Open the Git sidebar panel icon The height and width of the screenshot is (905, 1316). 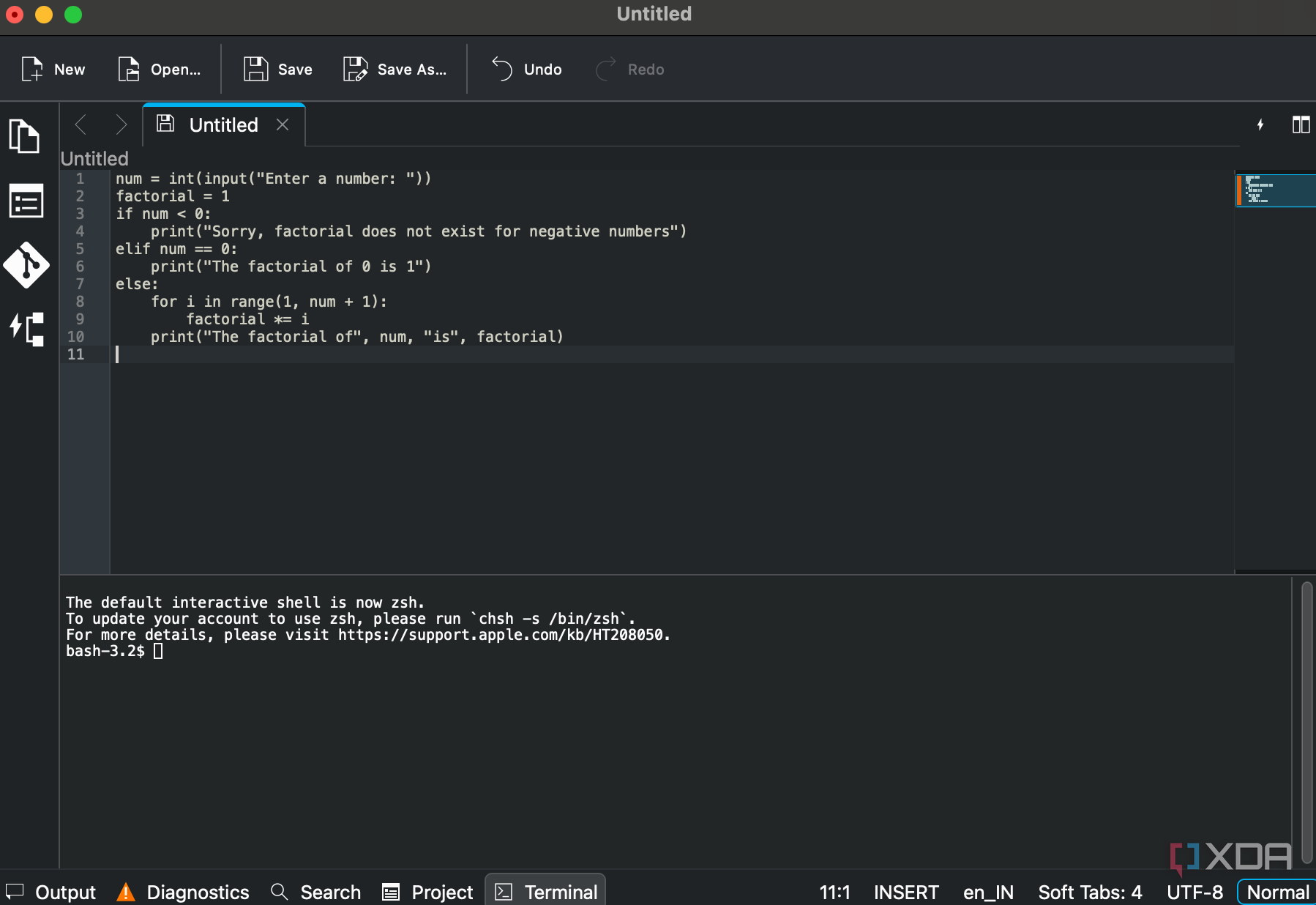pos(26,265)
